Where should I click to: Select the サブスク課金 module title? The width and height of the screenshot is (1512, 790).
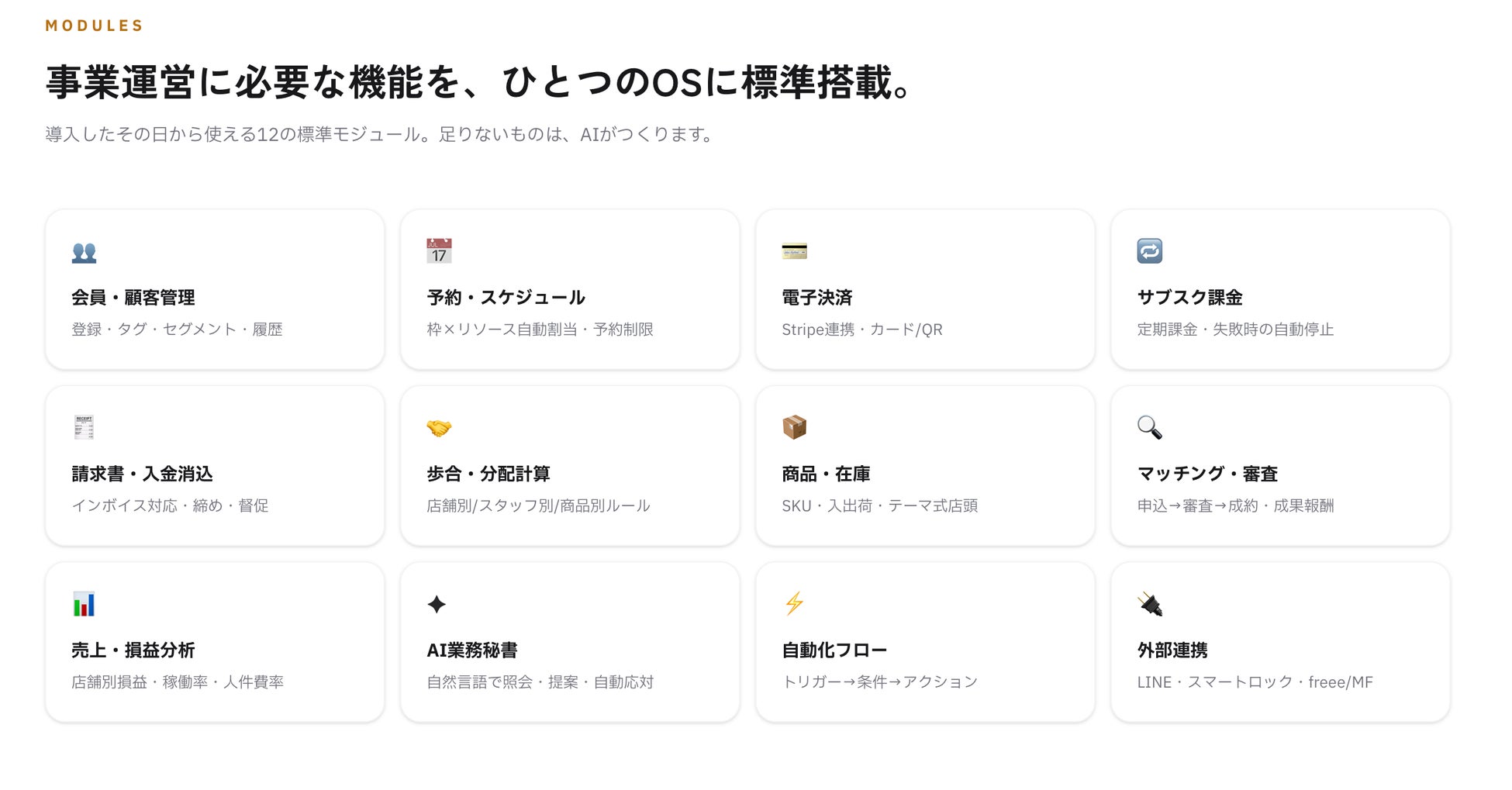click(1189, 298)
